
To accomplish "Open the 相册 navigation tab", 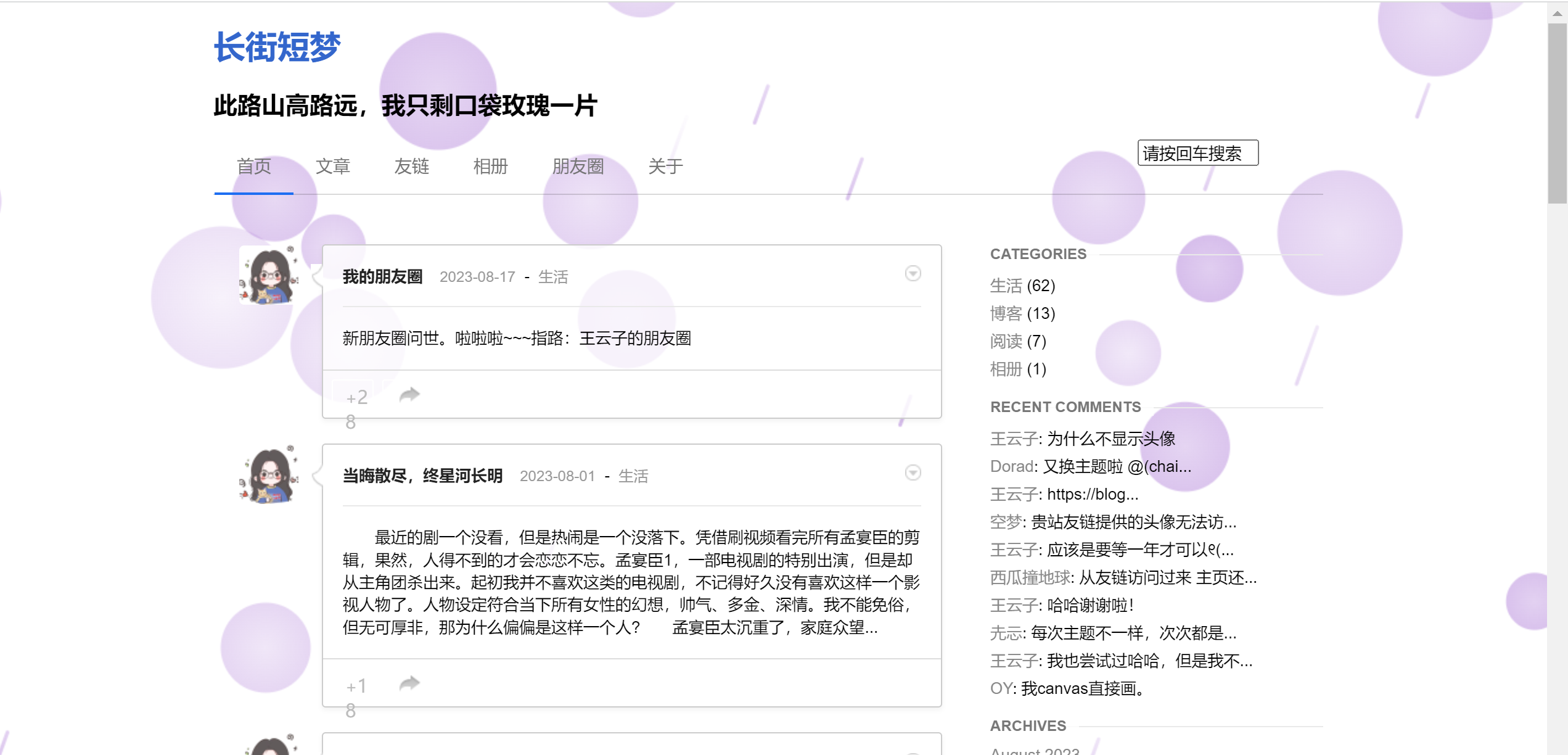I will (x=491, y=166).
